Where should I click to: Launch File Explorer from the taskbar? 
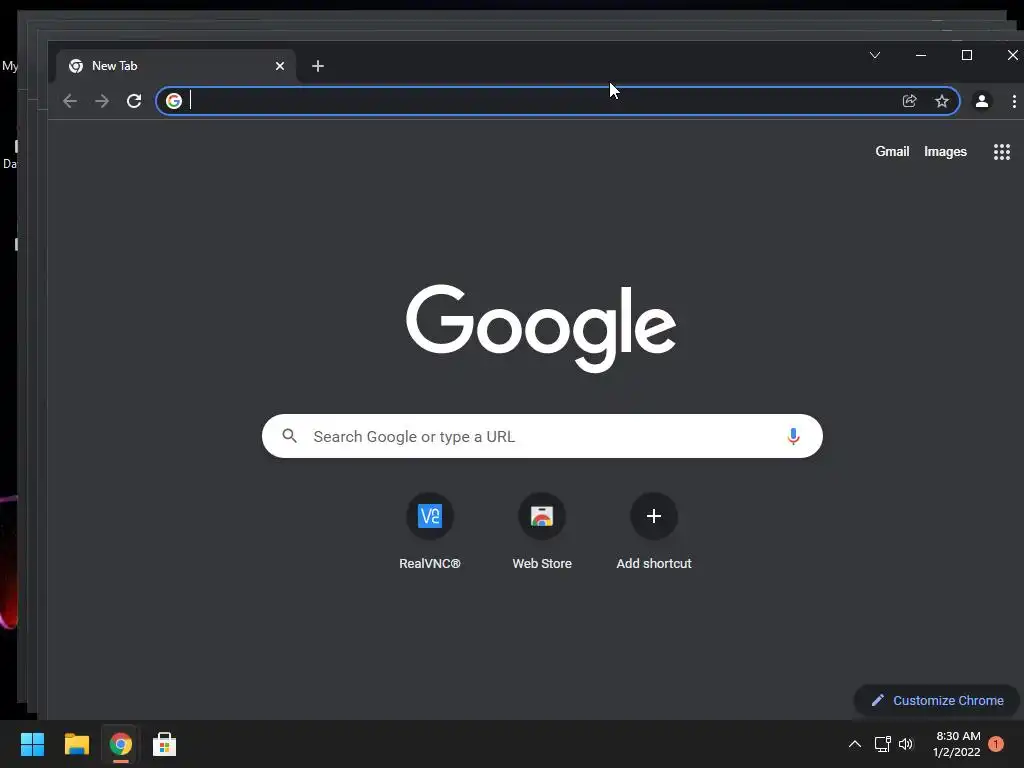(x=76, y=744)
